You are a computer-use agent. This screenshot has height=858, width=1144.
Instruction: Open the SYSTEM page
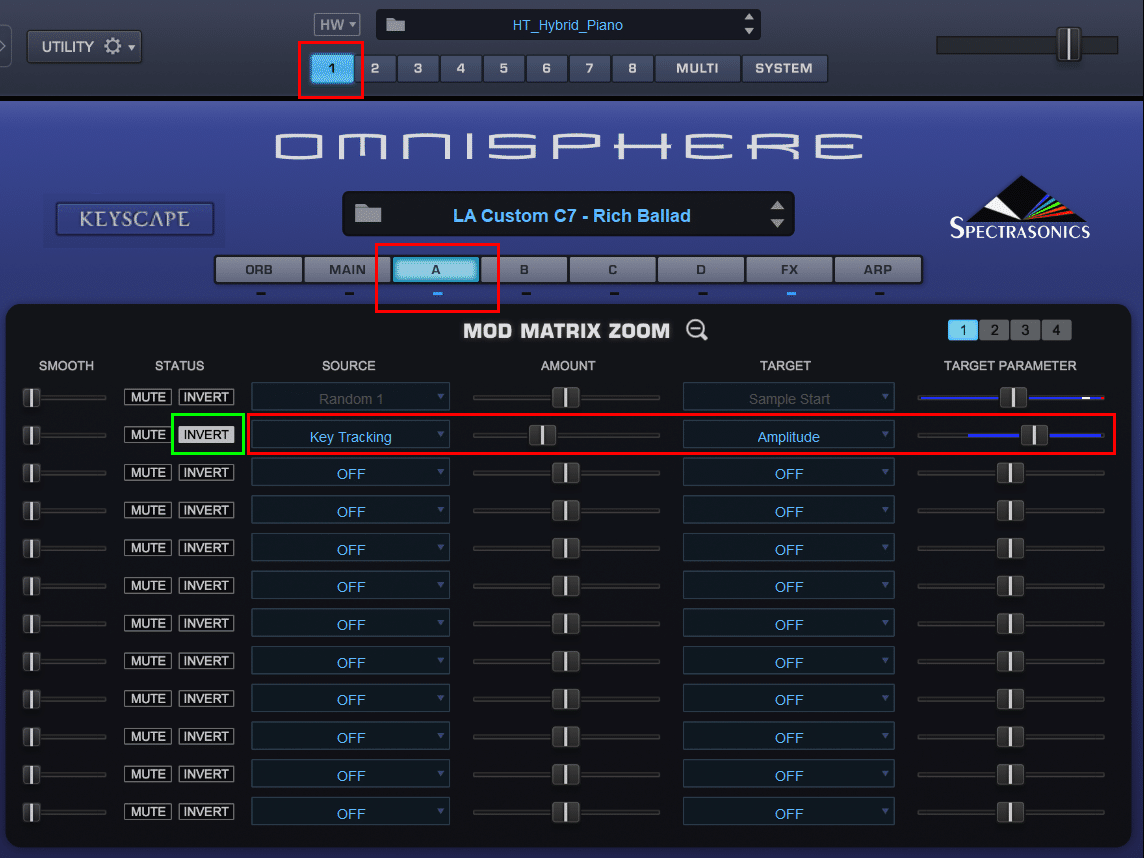pos(784,68)
